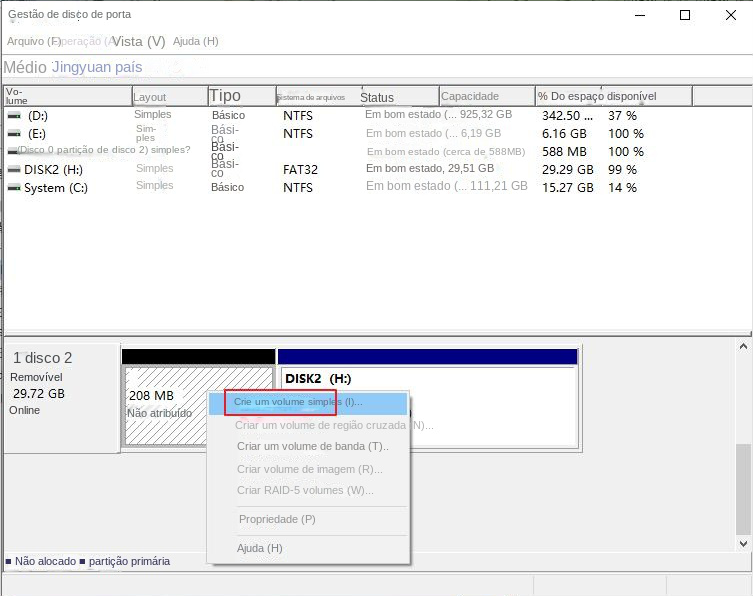The height and width of the screenshot is (596, 753).
Task: Select the DISK2 (H:) drive icon in list
Action: [14, 170]
